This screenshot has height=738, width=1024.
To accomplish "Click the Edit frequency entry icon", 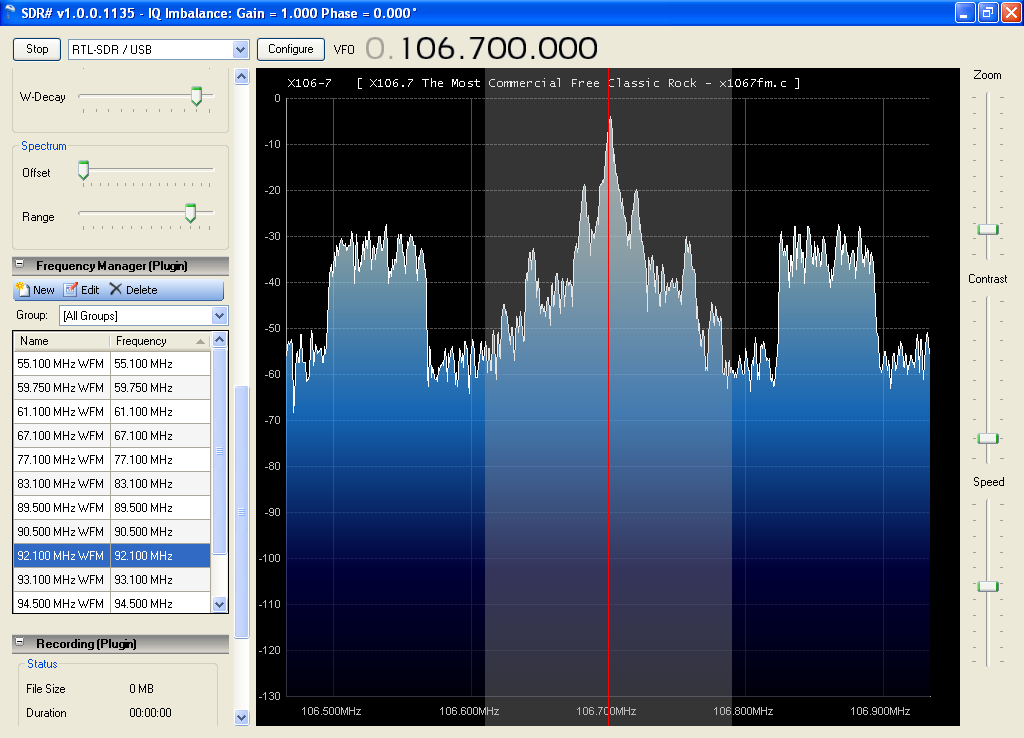I will click(71, 290).
